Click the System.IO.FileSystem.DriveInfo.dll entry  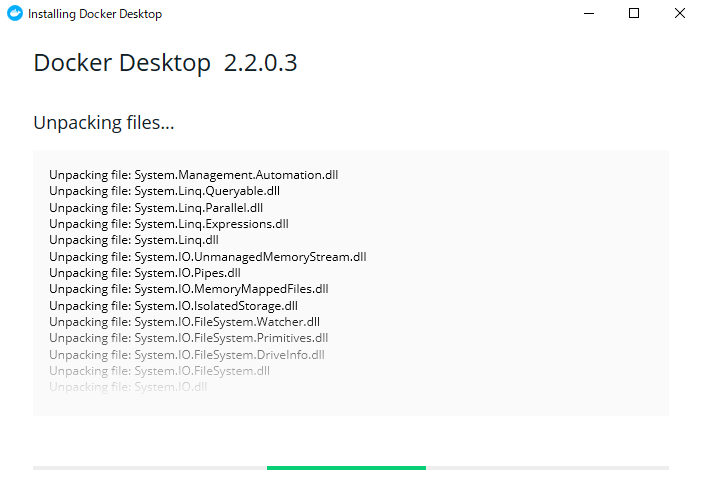click(x=187, y=355)
